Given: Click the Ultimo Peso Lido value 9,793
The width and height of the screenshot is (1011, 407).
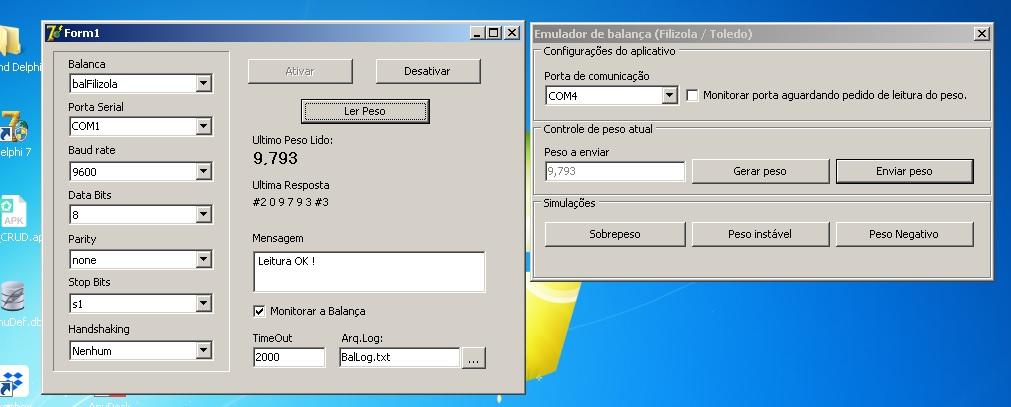Looking at the screenshot, I should click(x=275, y=158).
